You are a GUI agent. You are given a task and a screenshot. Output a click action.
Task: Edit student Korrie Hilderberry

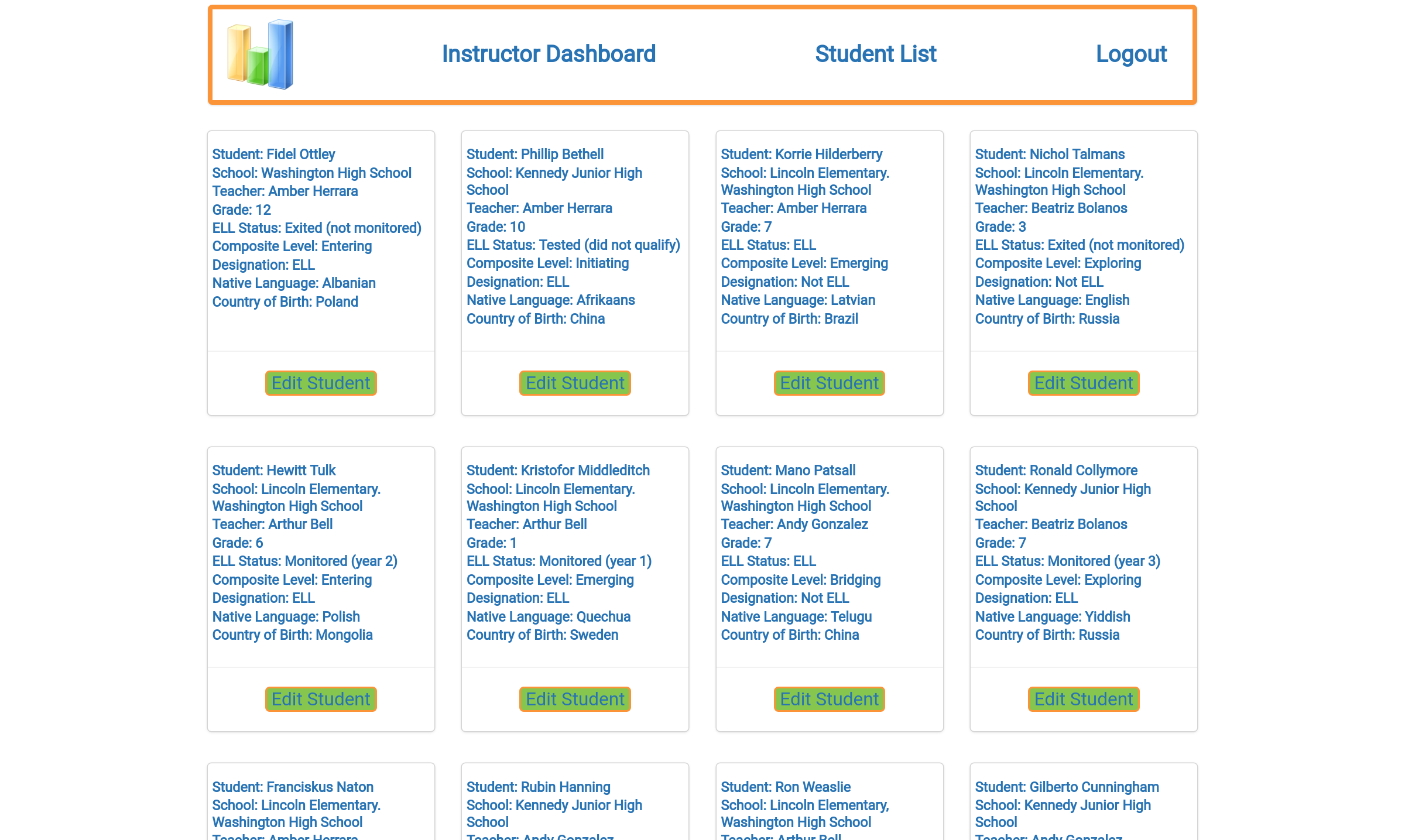tap(829, 383)
